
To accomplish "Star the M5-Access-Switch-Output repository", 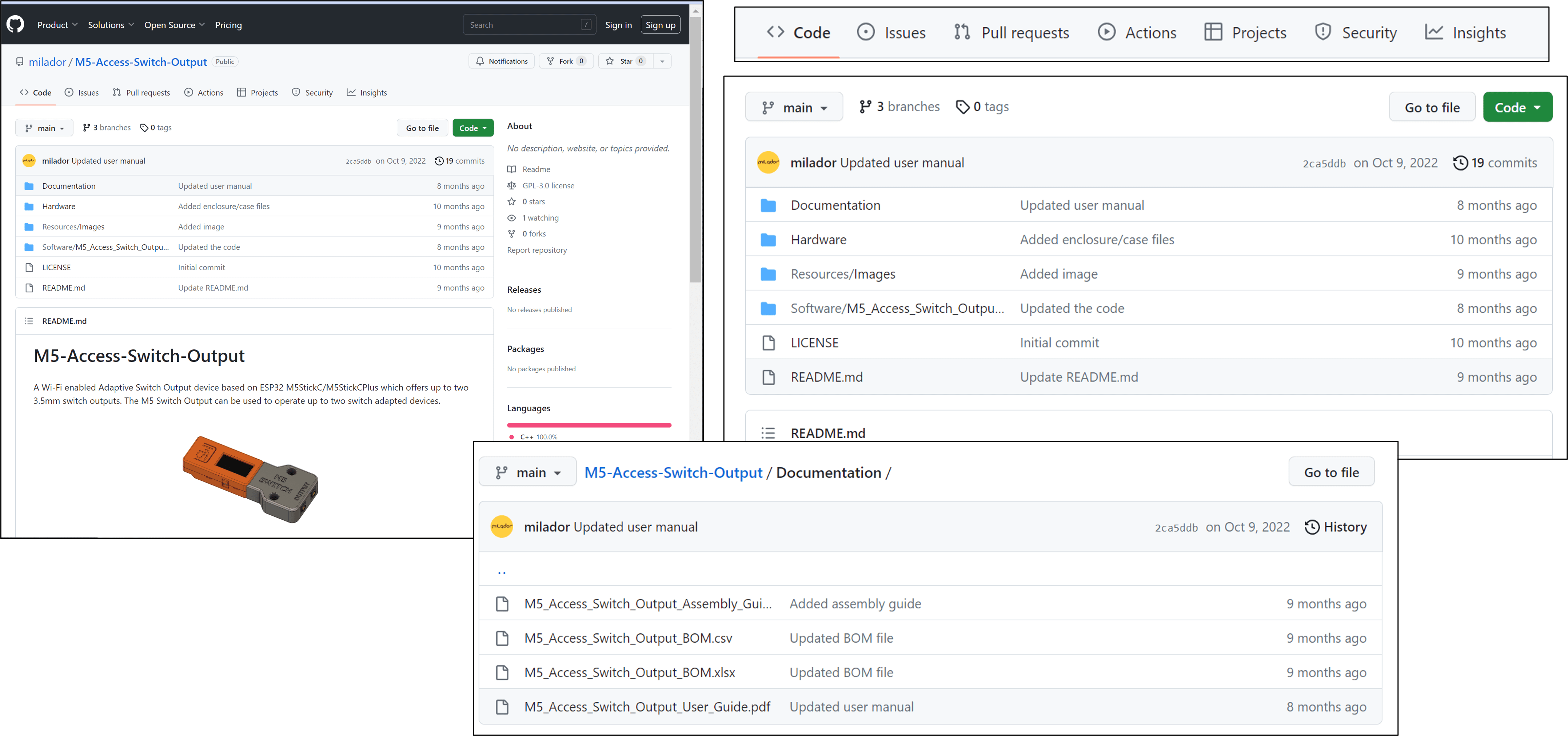I will pos(626,61).
